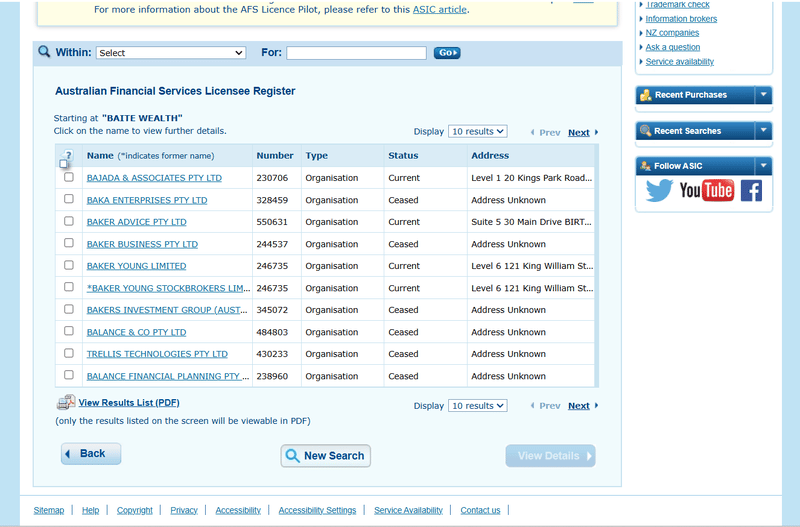
Task: Tick checkbox for BAKER YOUNG LIMITED
Action: (x=69, y=265)
